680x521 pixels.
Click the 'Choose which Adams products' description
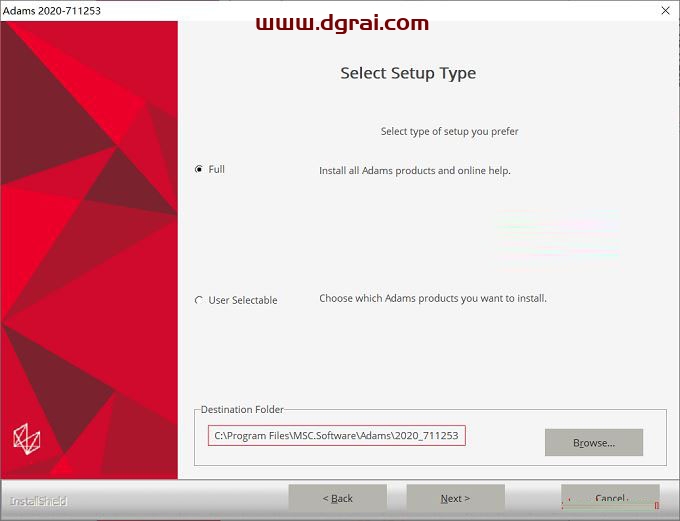432,298
